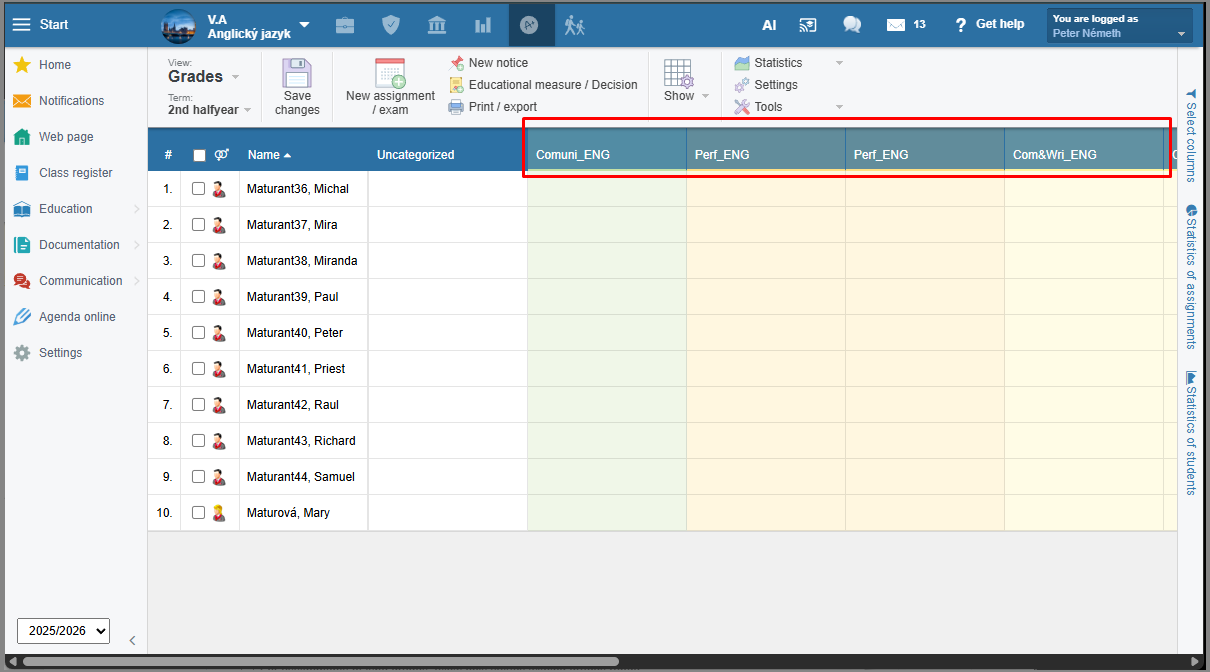Open the logged-in user Peter Németh dropdown
Image resolution: width=1210 pixels, height=672 pixels.
(1119, 26)
